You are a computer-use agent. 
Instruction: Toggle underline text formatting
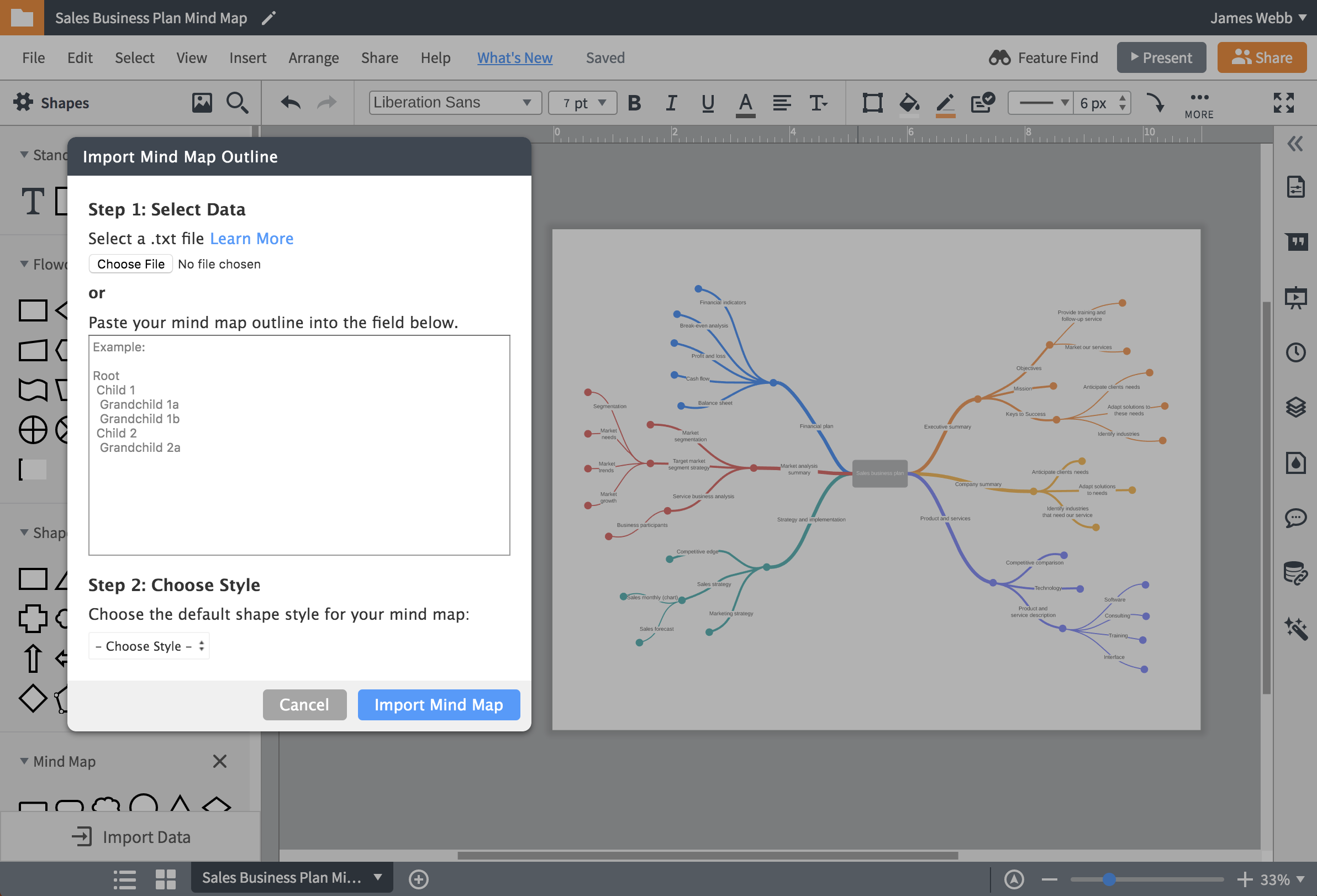[707, 103]
